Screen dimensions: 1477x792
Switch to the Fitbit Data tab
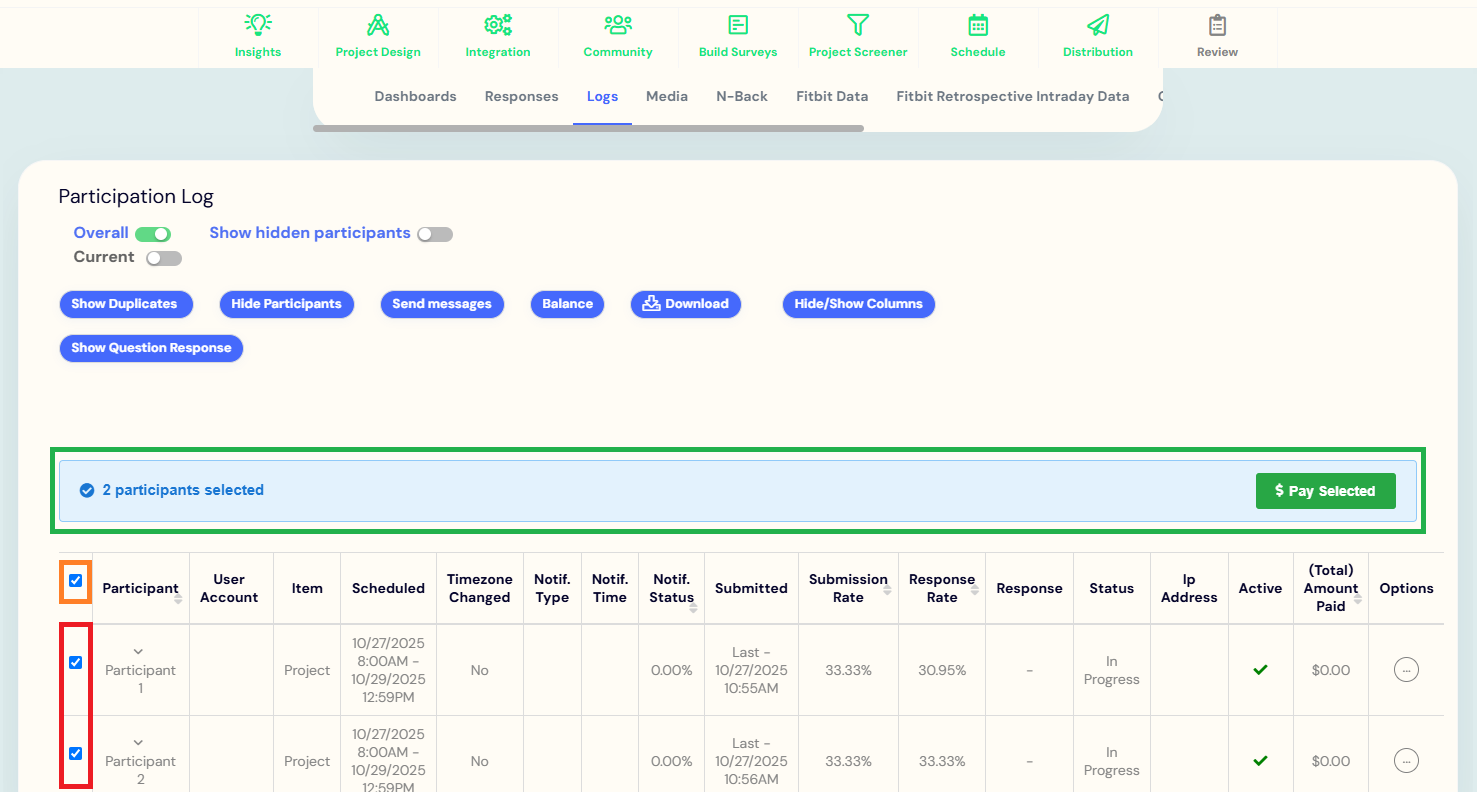point(832,97)
